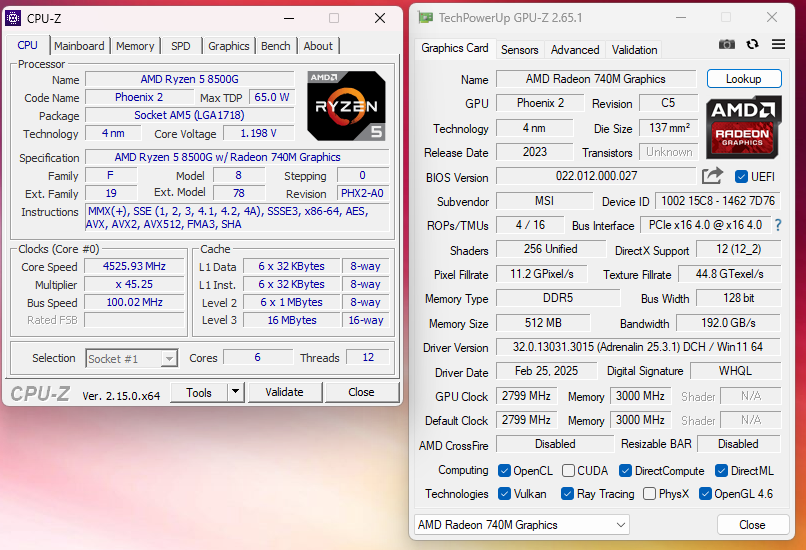Click the Level 3 cache value 16 MBytes

pos(291,320)
